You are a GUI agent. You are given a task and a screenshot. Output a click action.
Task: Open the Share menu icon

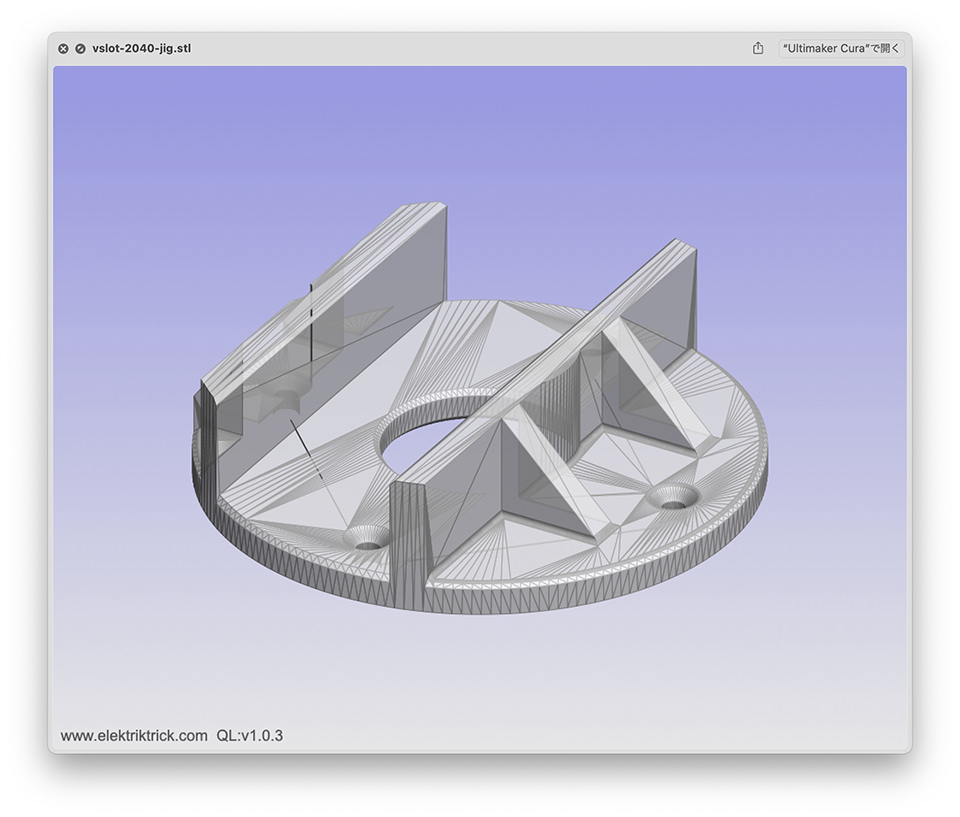[x=758, y=48]
